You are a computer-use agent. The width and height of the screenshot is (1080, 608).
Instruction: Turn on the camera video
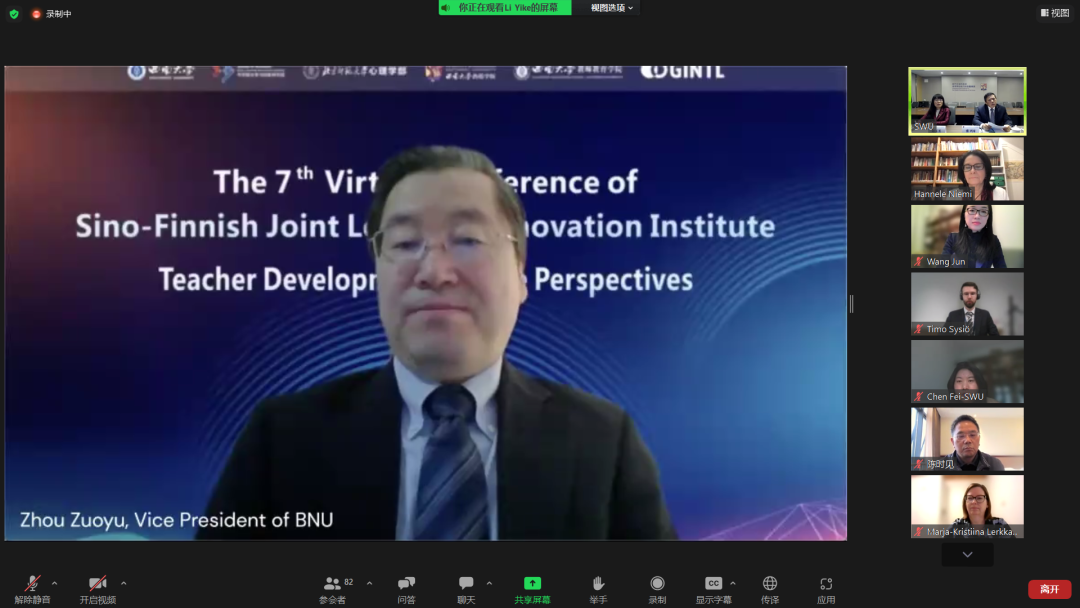coord(97,584)
